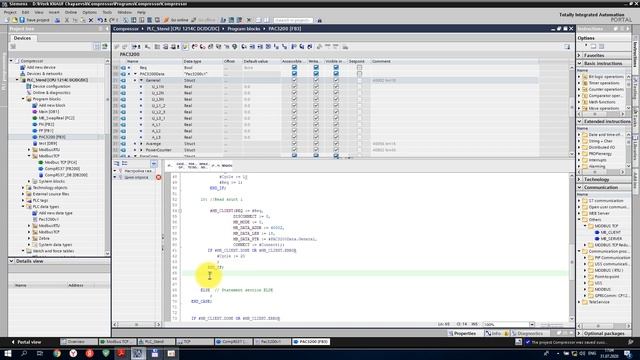The height and width of the screenshot is (360, 640).
Task: Click in the Search in project field
Action: pyautogui.click(x=292, y=20)
